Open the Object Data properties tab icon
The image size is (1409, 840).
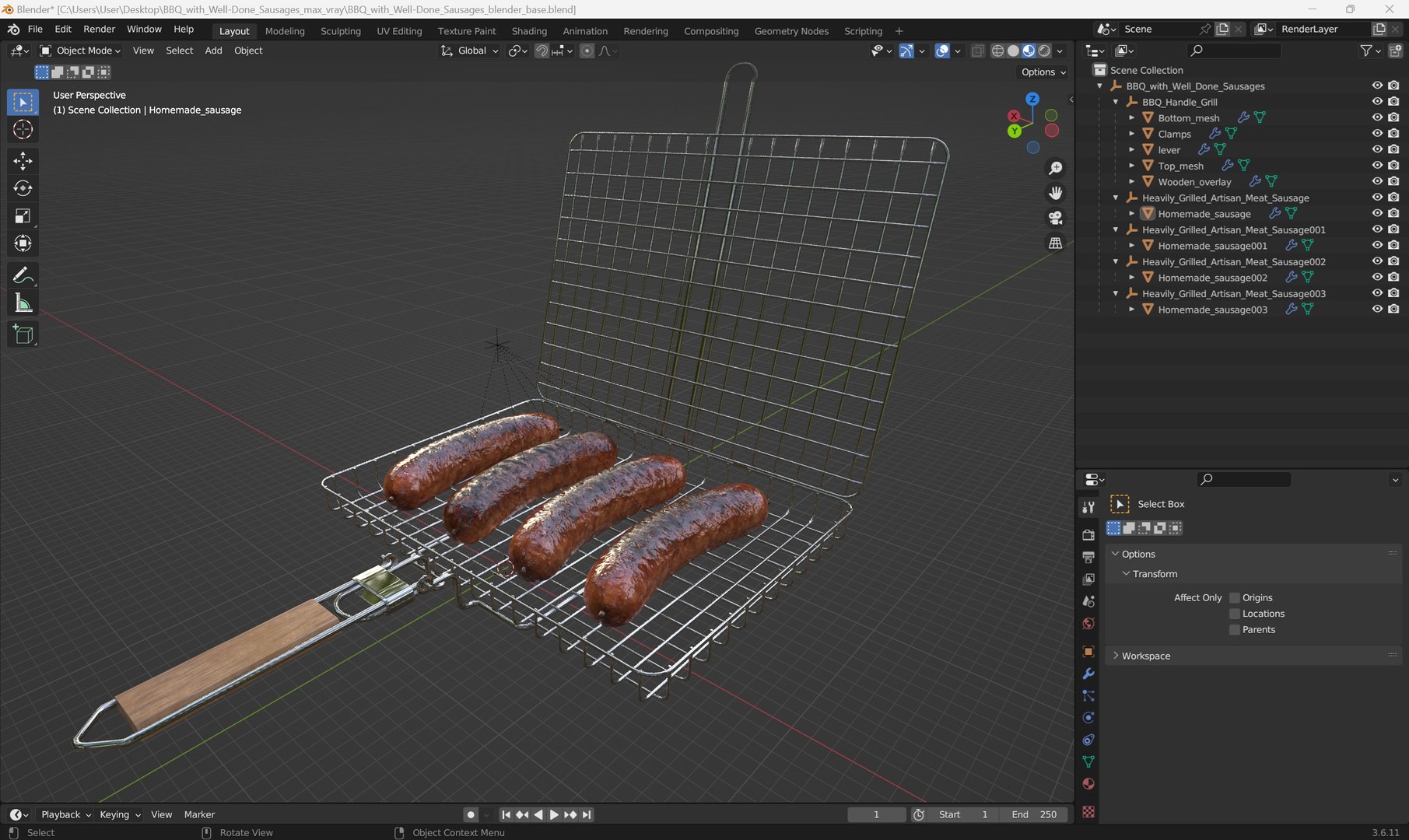pyautogui.click(x=1088, y=761)
